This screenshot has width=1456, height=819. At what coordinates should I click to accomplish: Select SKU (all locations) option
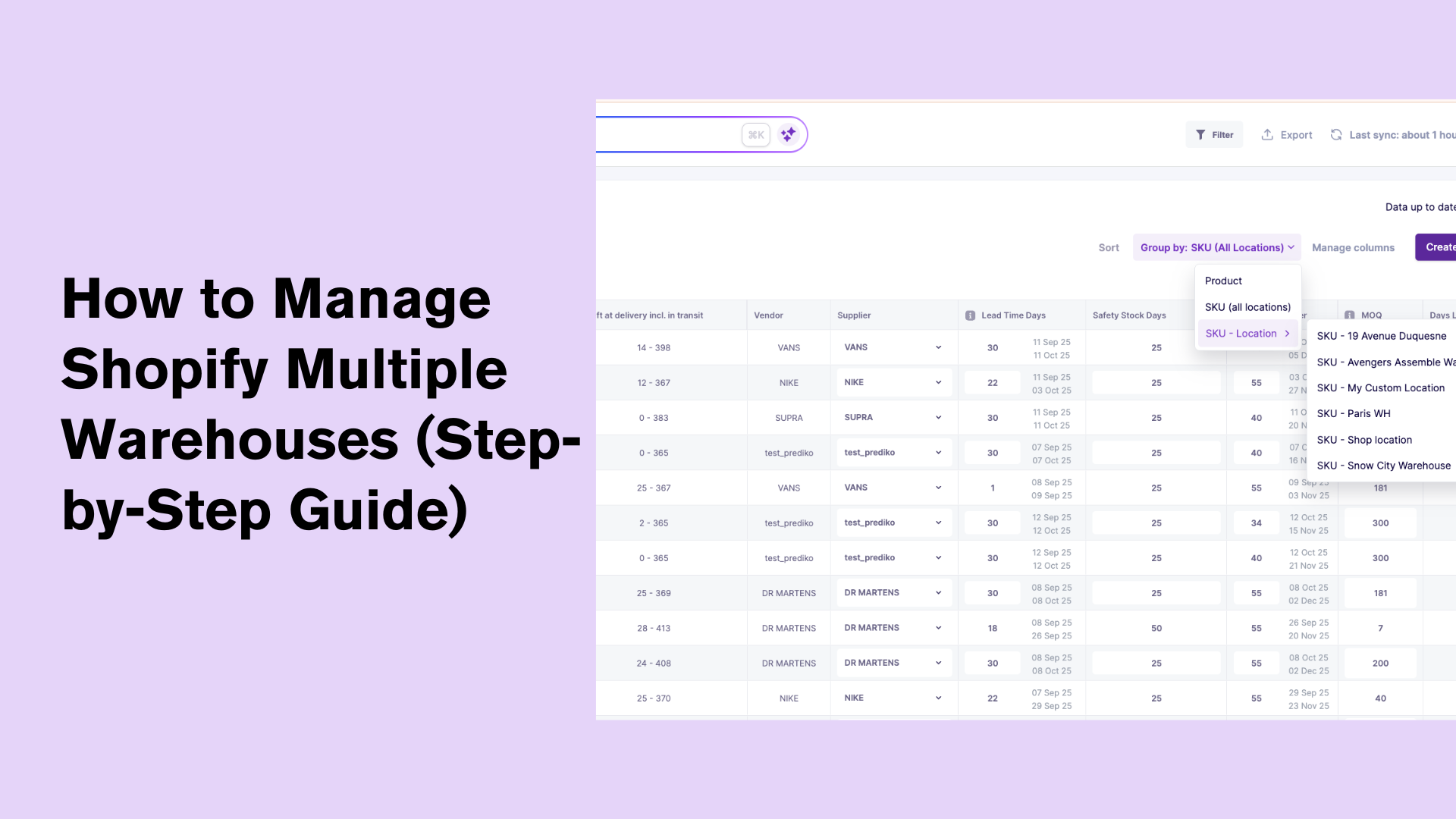[x=1247, y=307]
